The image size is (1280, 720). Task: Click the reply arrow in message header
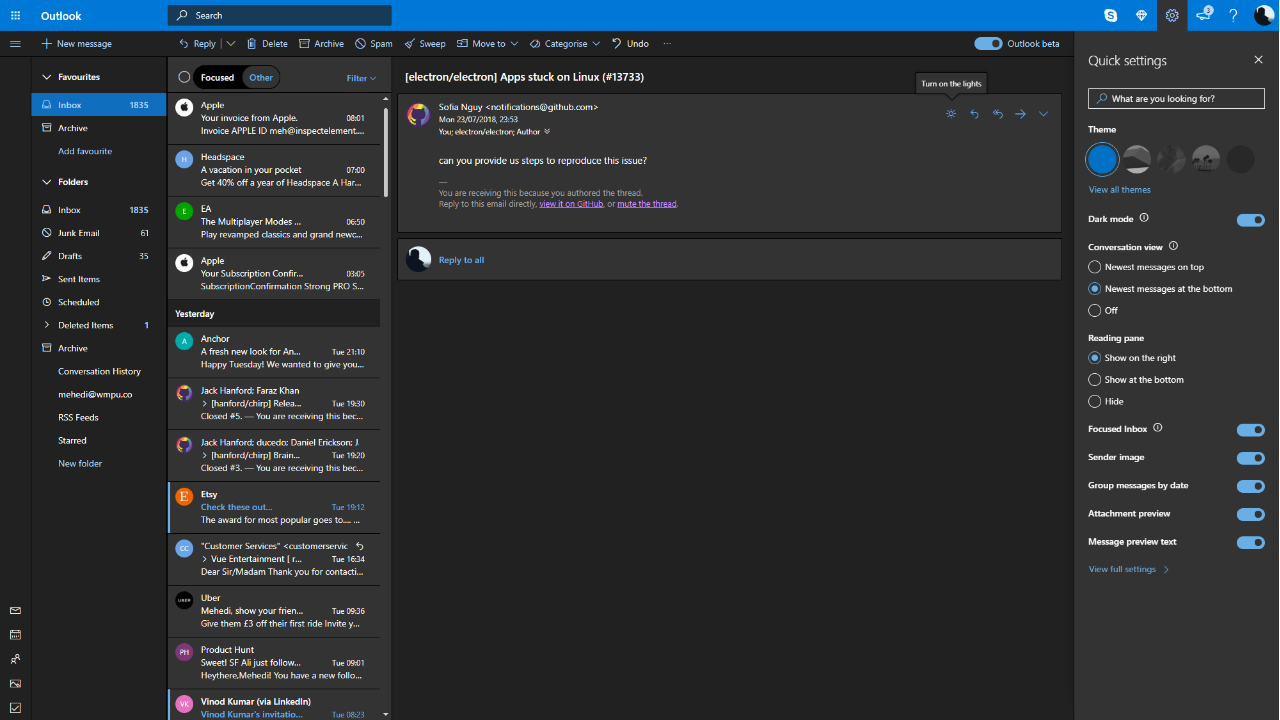[974, 114]
